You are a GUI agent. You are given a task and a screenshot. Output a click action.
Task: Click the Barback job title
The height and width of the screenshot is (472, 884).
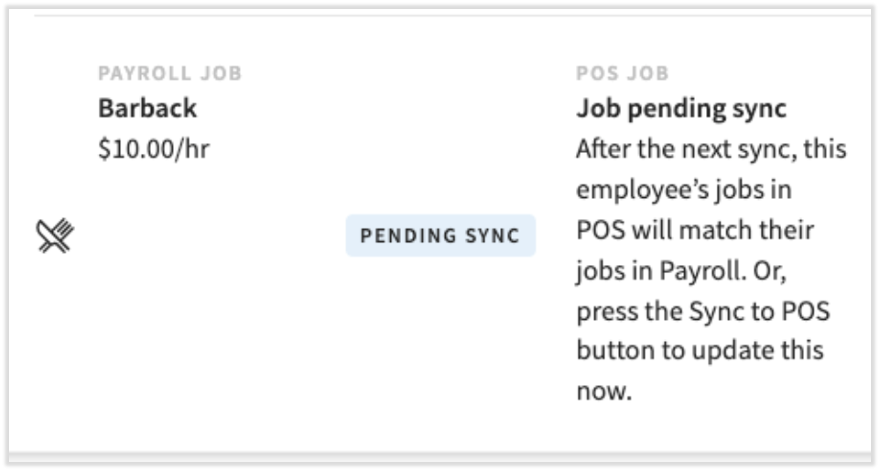(x=147, y=108)
